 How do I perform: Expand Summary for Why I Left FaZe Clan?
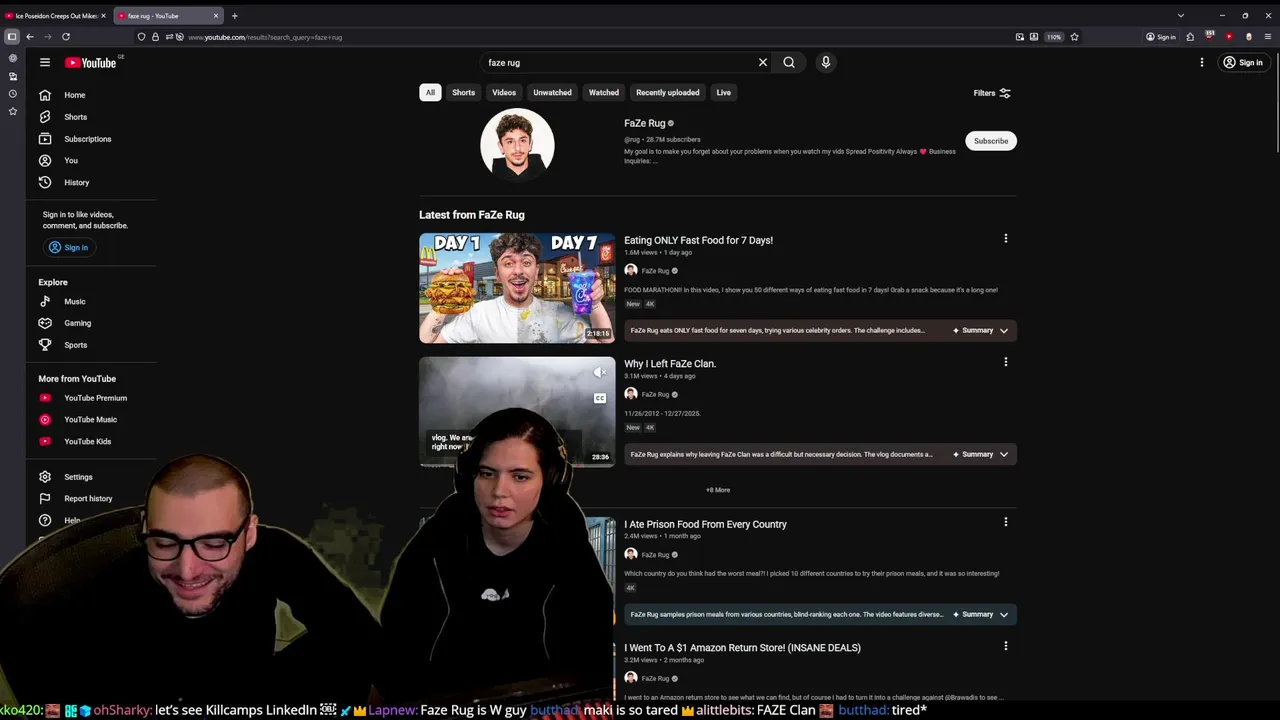[981, 454]
